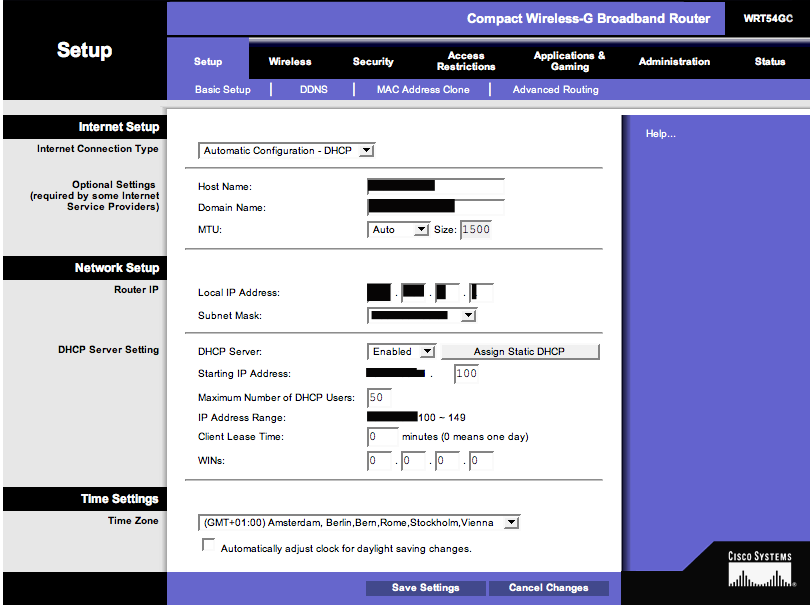Click the second Local IP Address octet
This screenshot has width=810, height=613.
413,292
